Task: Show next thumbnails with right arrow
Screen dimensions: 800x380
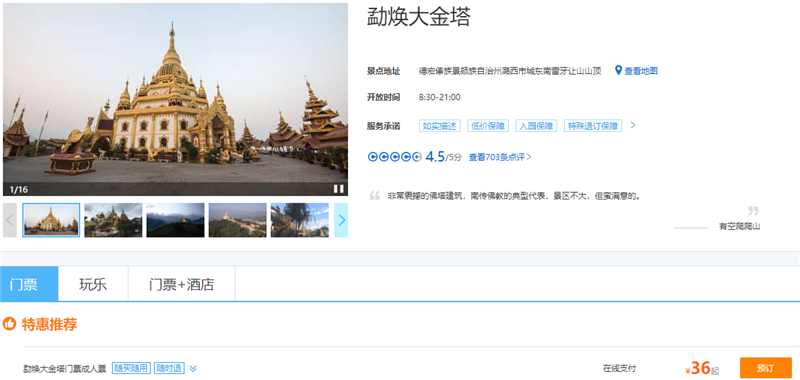Action: point(341,220)
